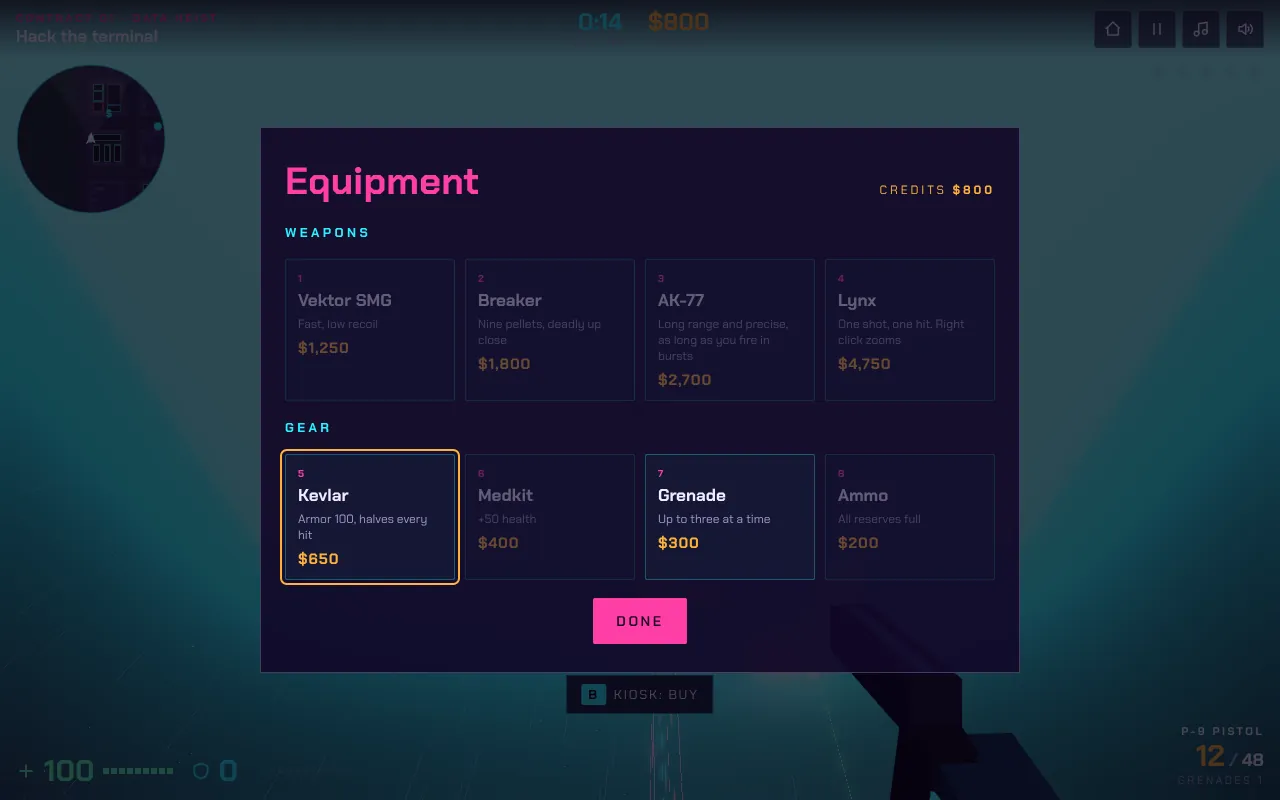Click the $800 money display at top
The image size is (1280, 800).
679,22
